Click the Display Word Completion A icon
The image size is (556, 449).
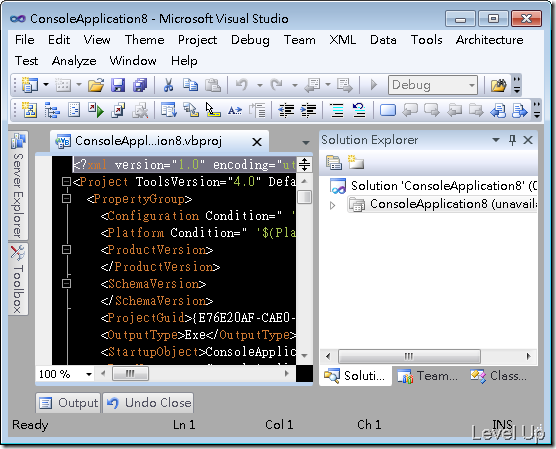tap(235, 110)
